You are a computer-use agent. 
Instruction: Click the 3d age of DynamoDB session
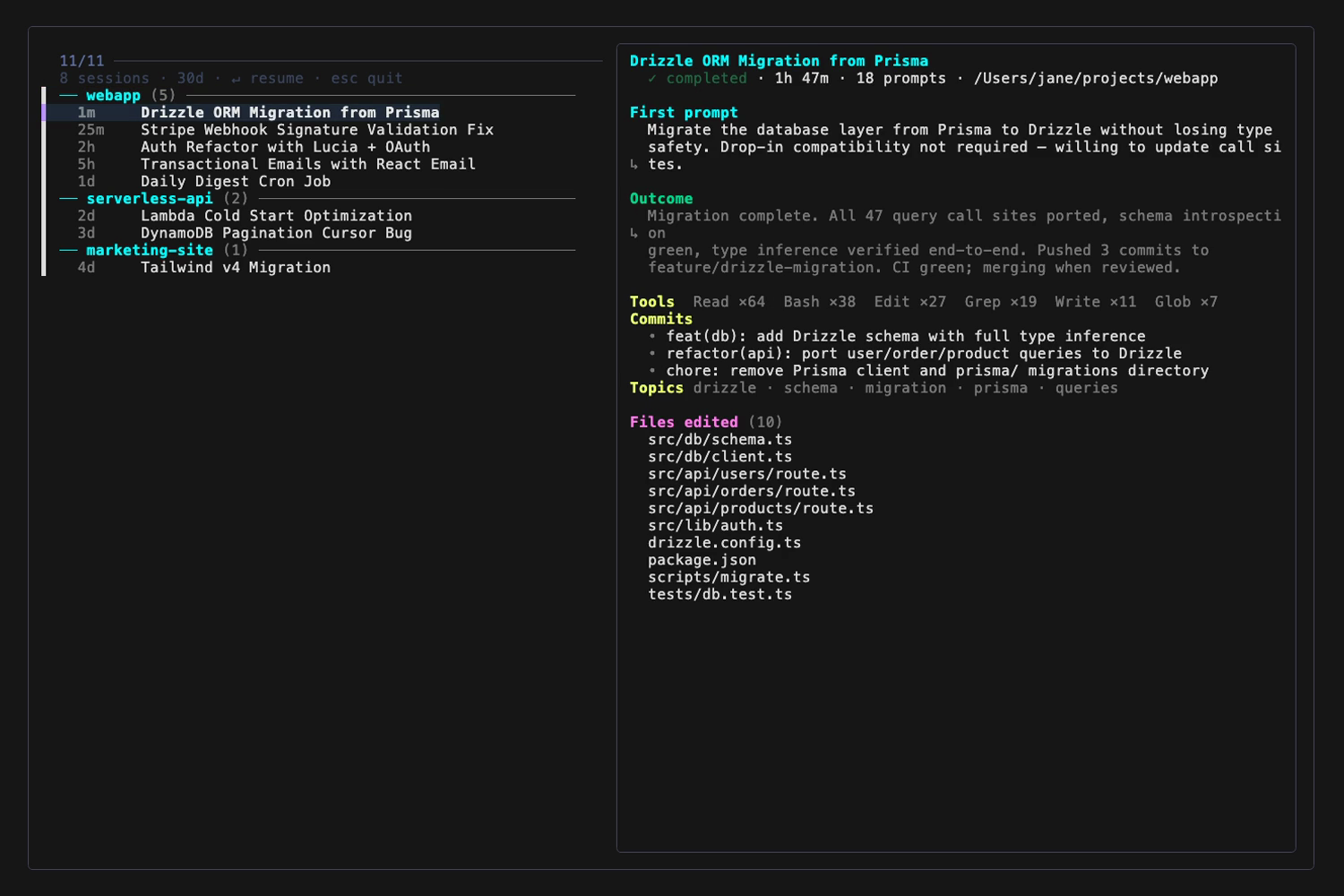pos(86,233)
